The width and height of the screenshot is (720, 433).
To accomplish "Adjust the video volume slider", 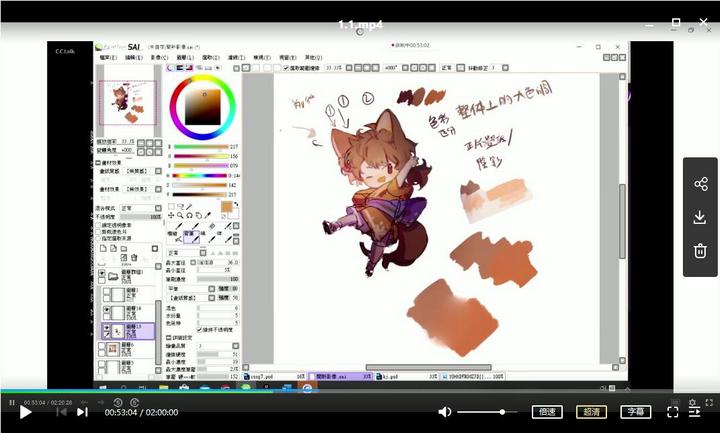I will point(487,412).
